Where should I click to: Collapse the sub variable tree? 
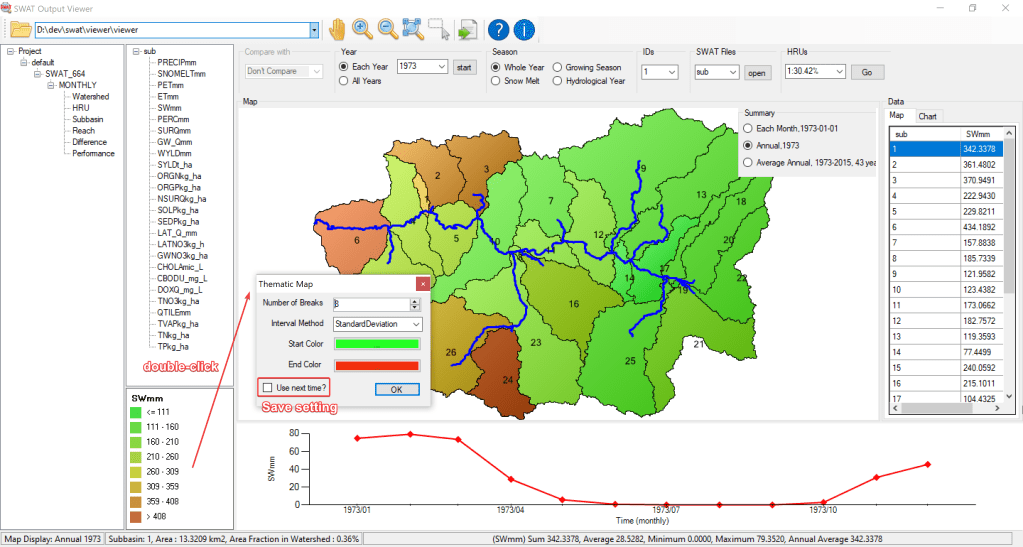136,51
